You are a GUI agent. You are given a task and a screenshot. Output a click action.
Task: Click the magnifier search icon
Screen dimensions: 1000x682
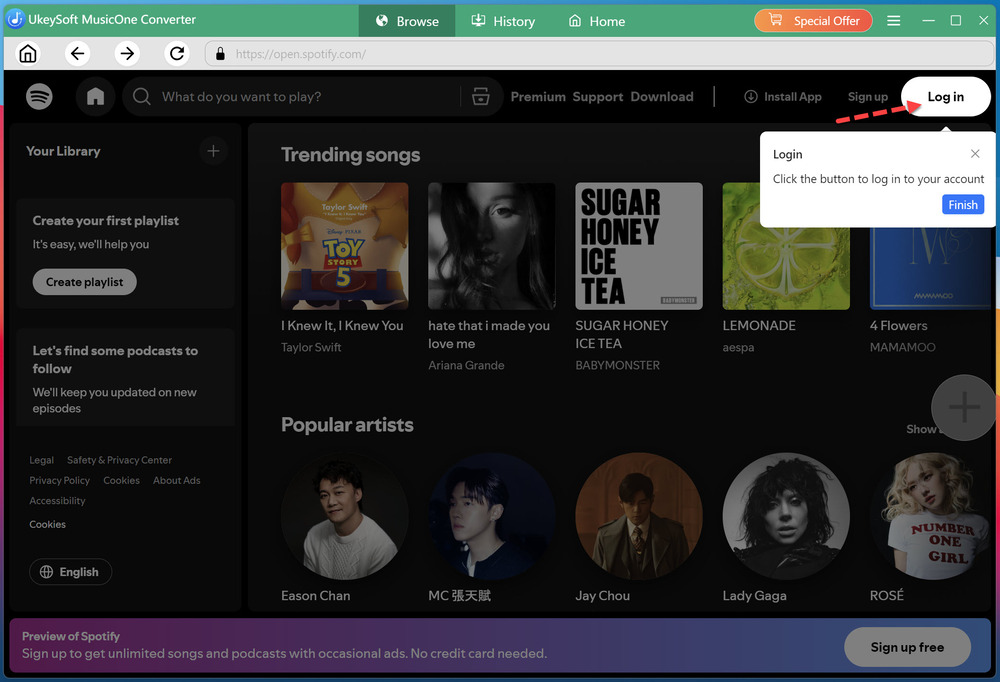click(x=142, y=97)
